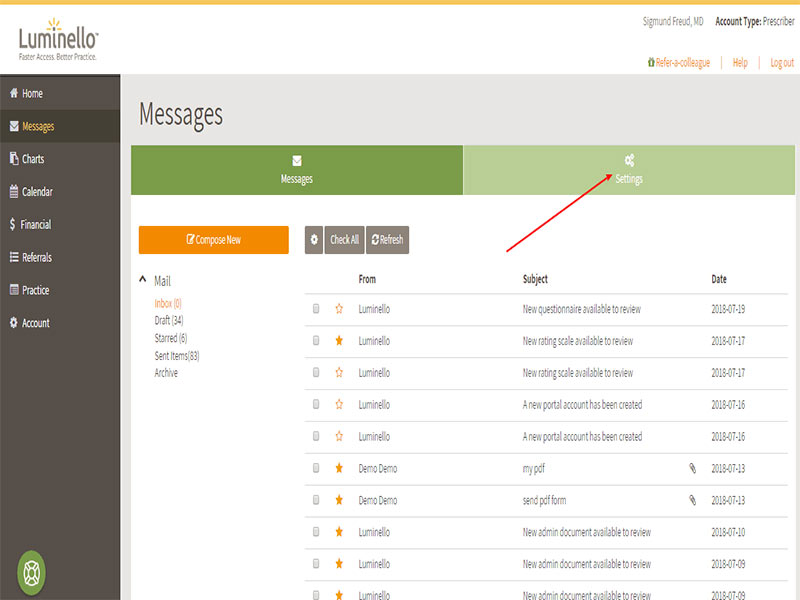Unstar the first 2018-07-09 admin document message
The image size is (800, 600).
click(339, 564)
